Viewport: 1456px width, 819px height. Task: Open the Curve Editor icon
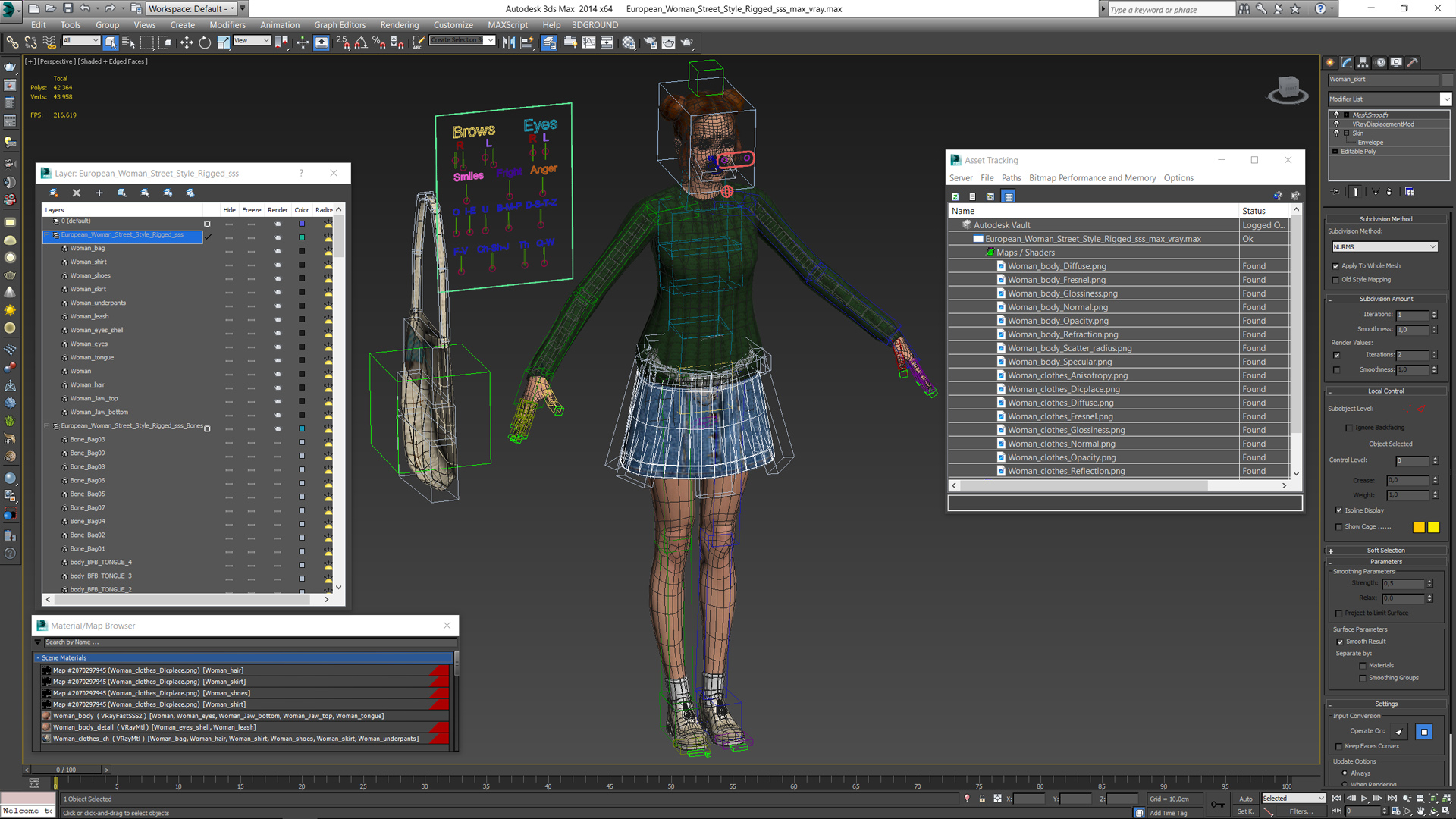pos(588,42)
